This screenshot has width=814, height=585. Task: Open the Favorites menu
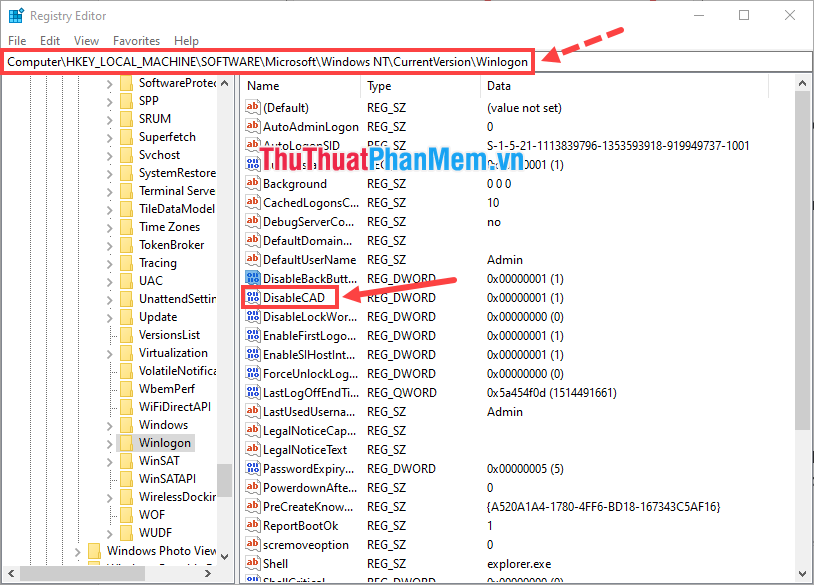pyautogui.click(x=137, y=40)
